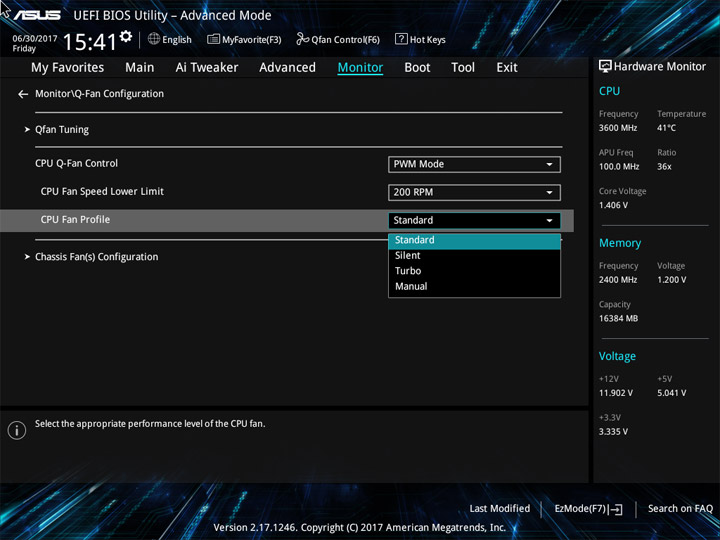Click the CPU heading in Hardware Monitor
This screenshot has height=540, width=720.
(x=609, y=91)
